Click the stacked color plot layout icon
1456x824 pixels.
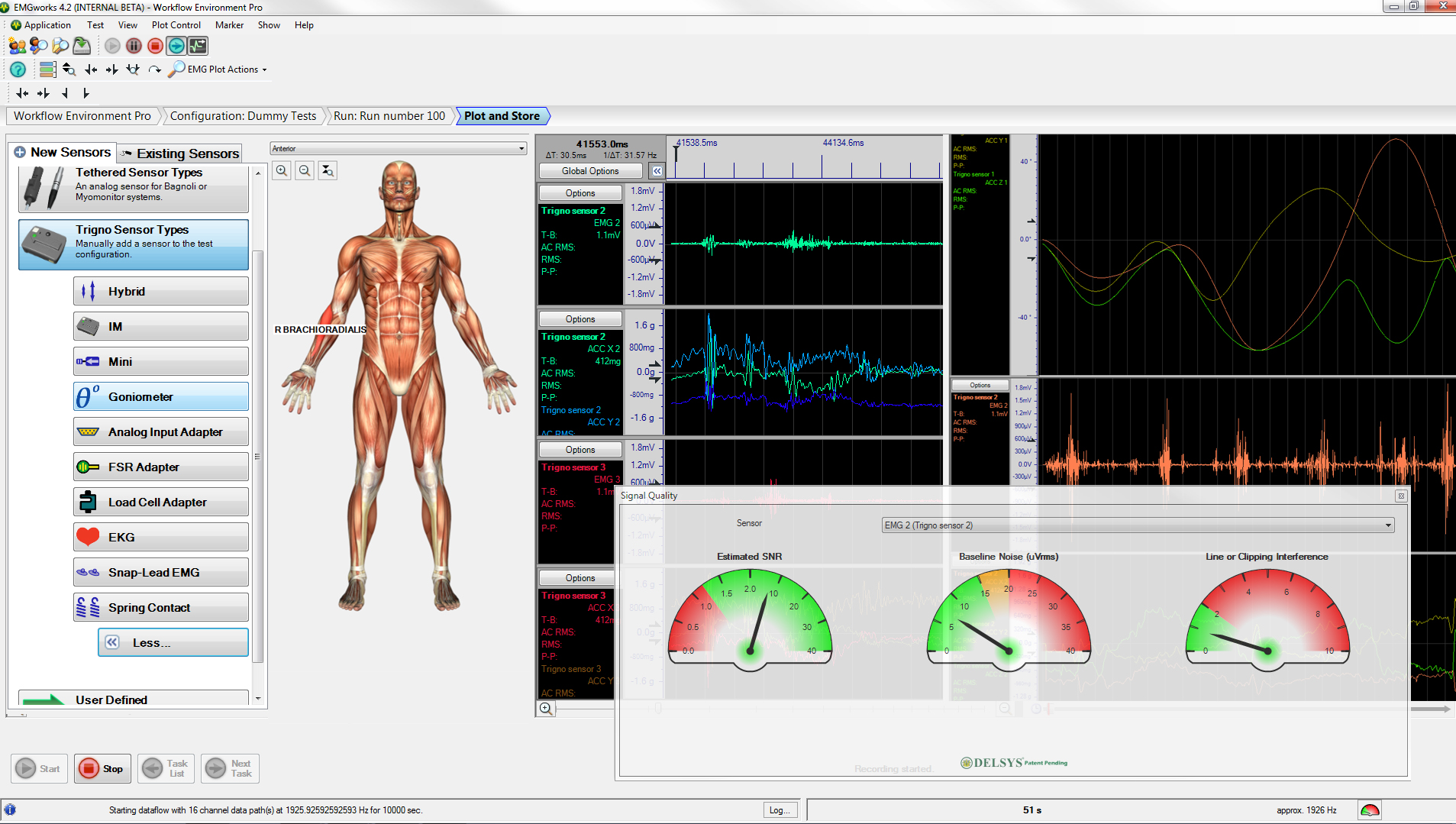pos(47,69)
